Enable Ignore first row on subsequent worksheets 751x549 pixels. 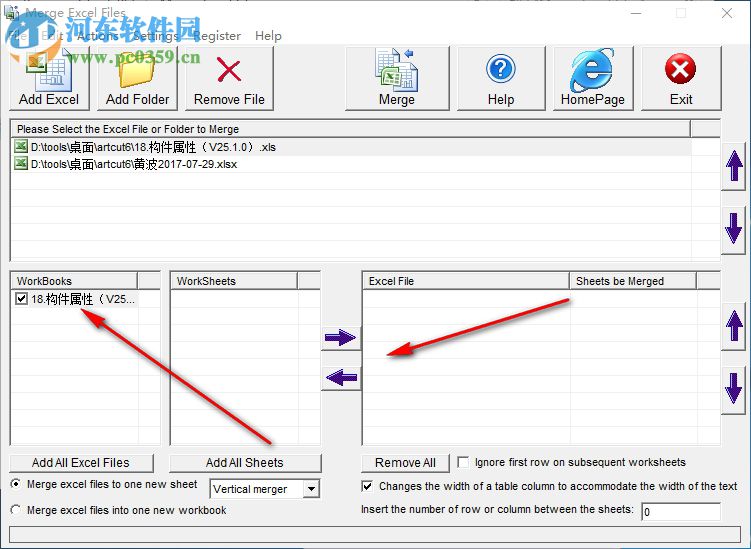pyautogui.click(x=463, y=462)
